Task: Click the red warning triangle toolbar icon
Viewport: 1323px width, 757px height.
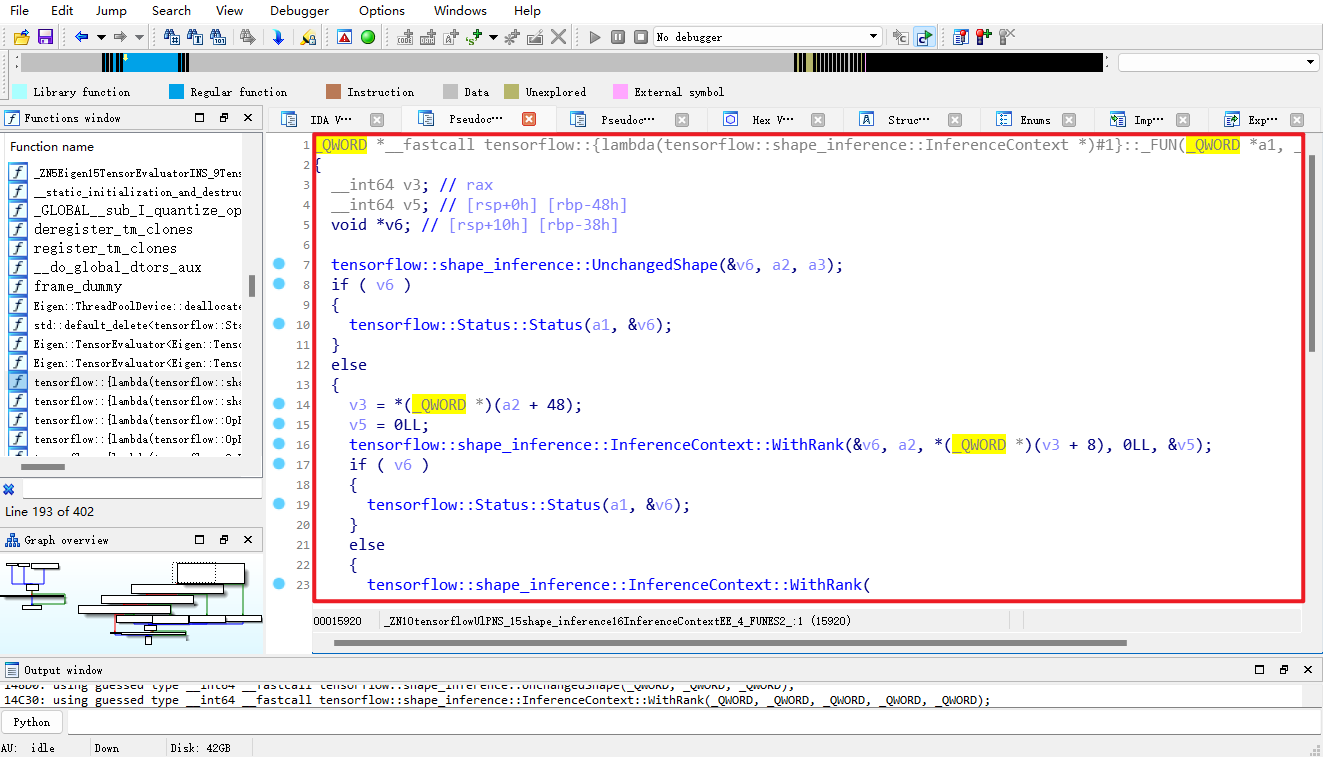Action: tap(344, 37)
